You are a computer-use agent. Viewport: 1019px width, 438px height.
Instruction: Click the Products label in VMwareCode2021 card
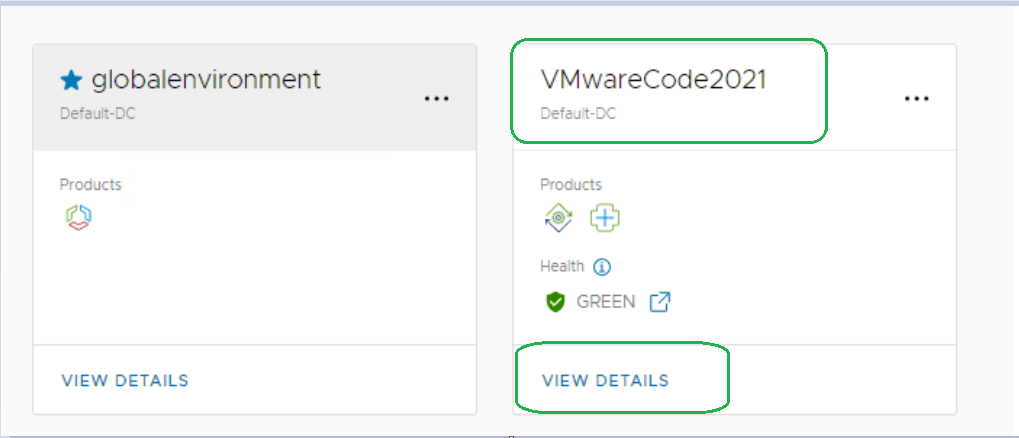coord(571,185)
